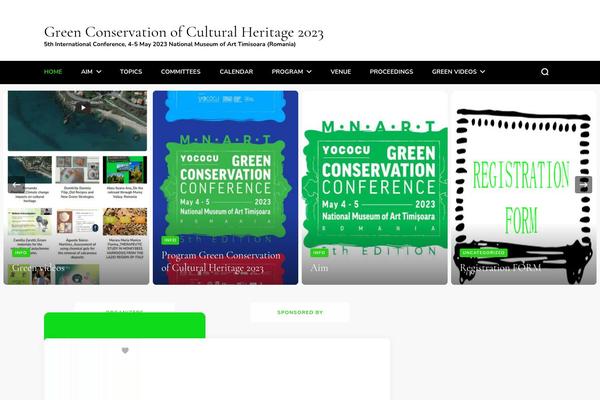Viewport: 600px width, 400px height.
Task: Open the Registration FORM post title
Action: click(500, 268)
